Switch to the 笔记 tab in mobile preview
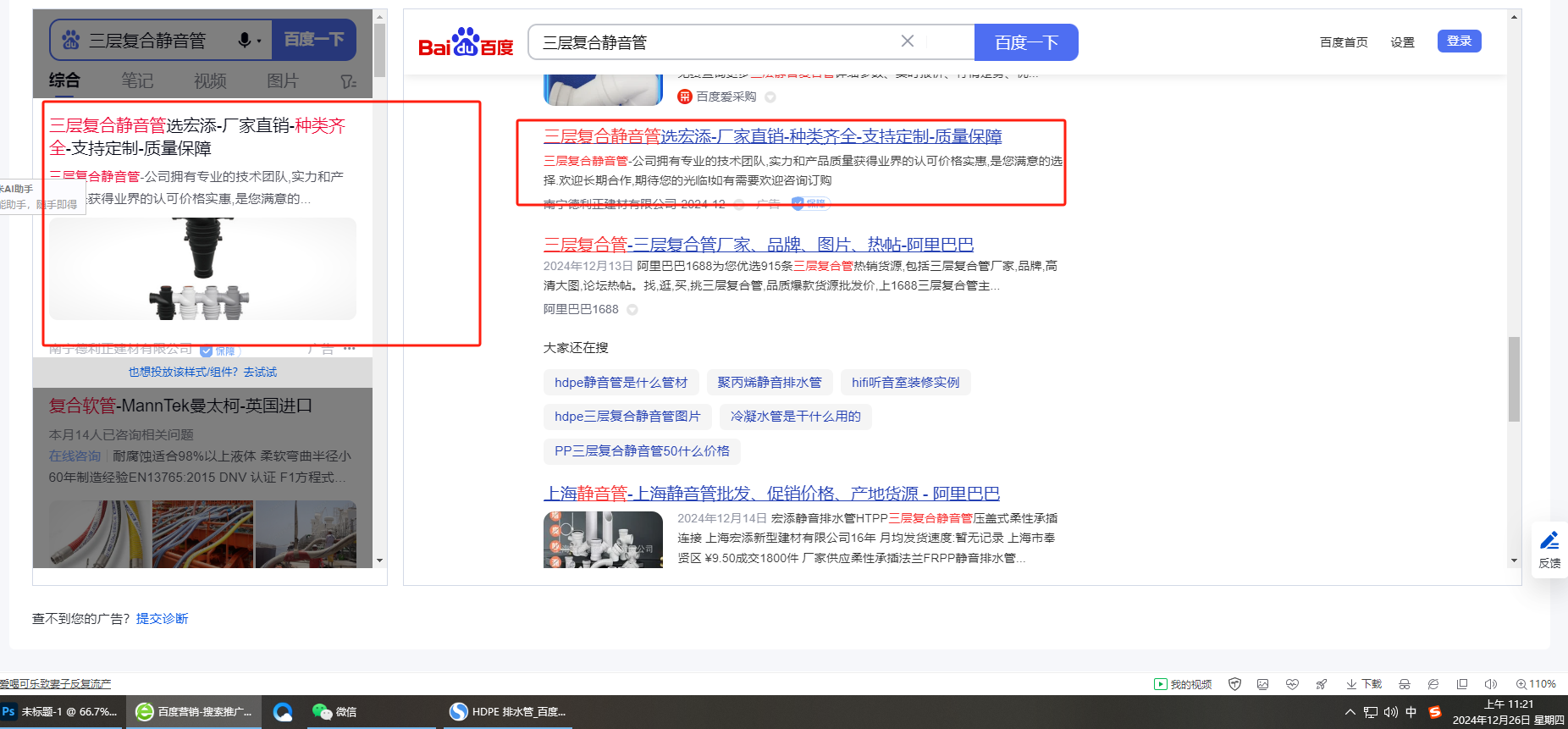 pos(137,80)
